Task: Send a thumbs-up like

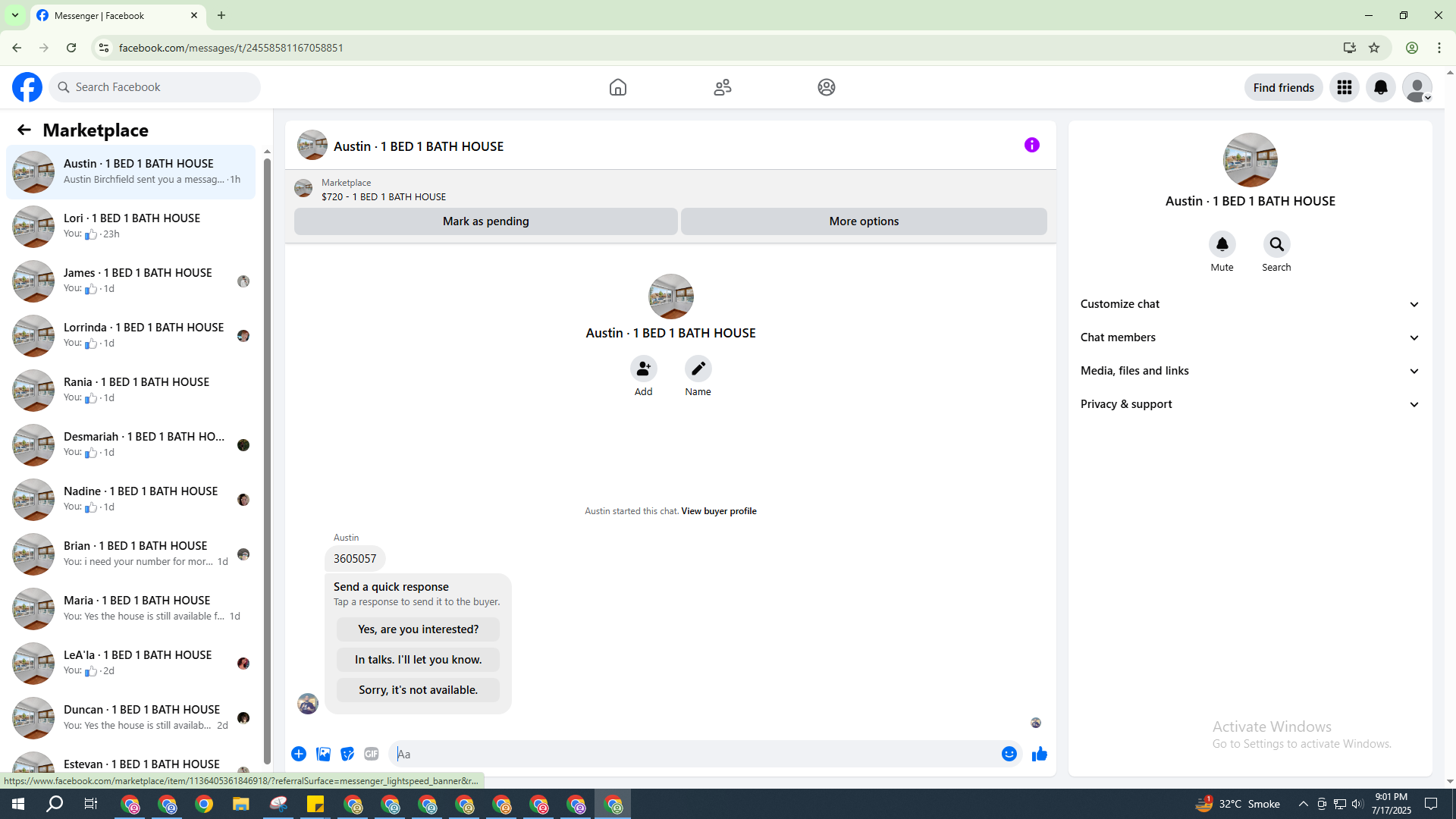Action: click(x=1040, y=754)
